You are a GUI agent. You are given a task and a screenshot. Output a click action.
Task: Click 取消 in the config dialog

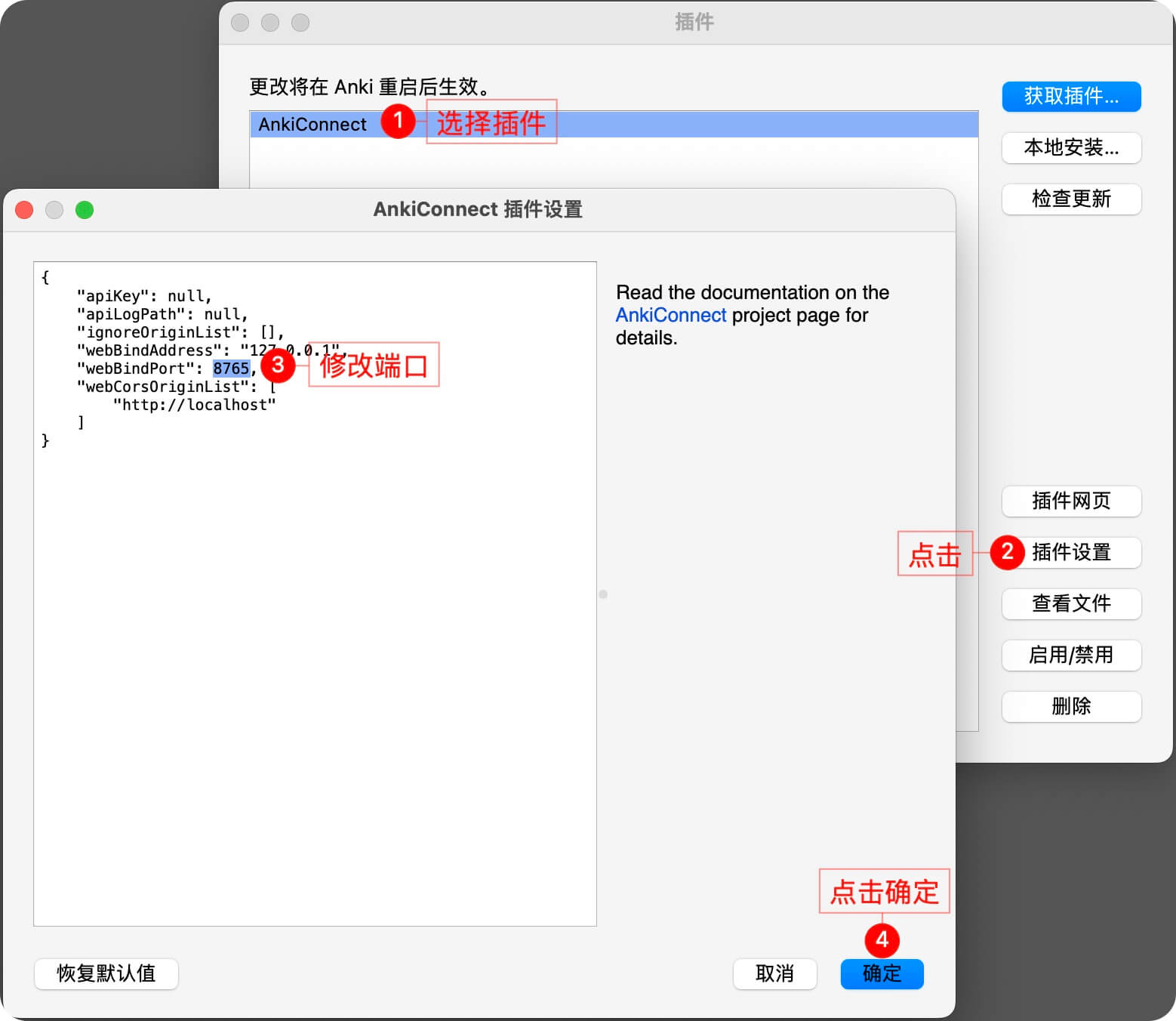tap(774, 974)
